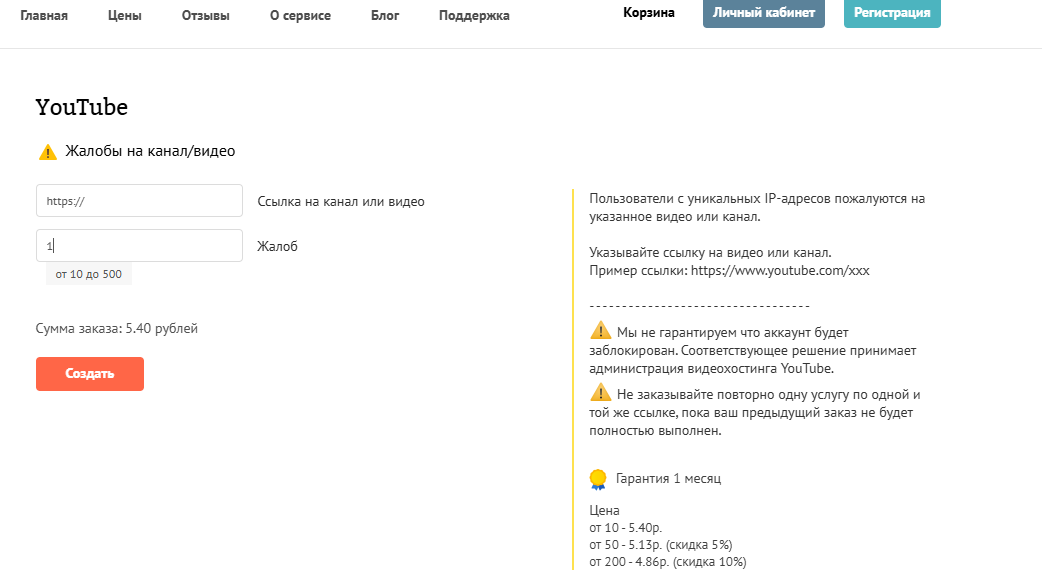Click the Регистрация button

(892, 13)
